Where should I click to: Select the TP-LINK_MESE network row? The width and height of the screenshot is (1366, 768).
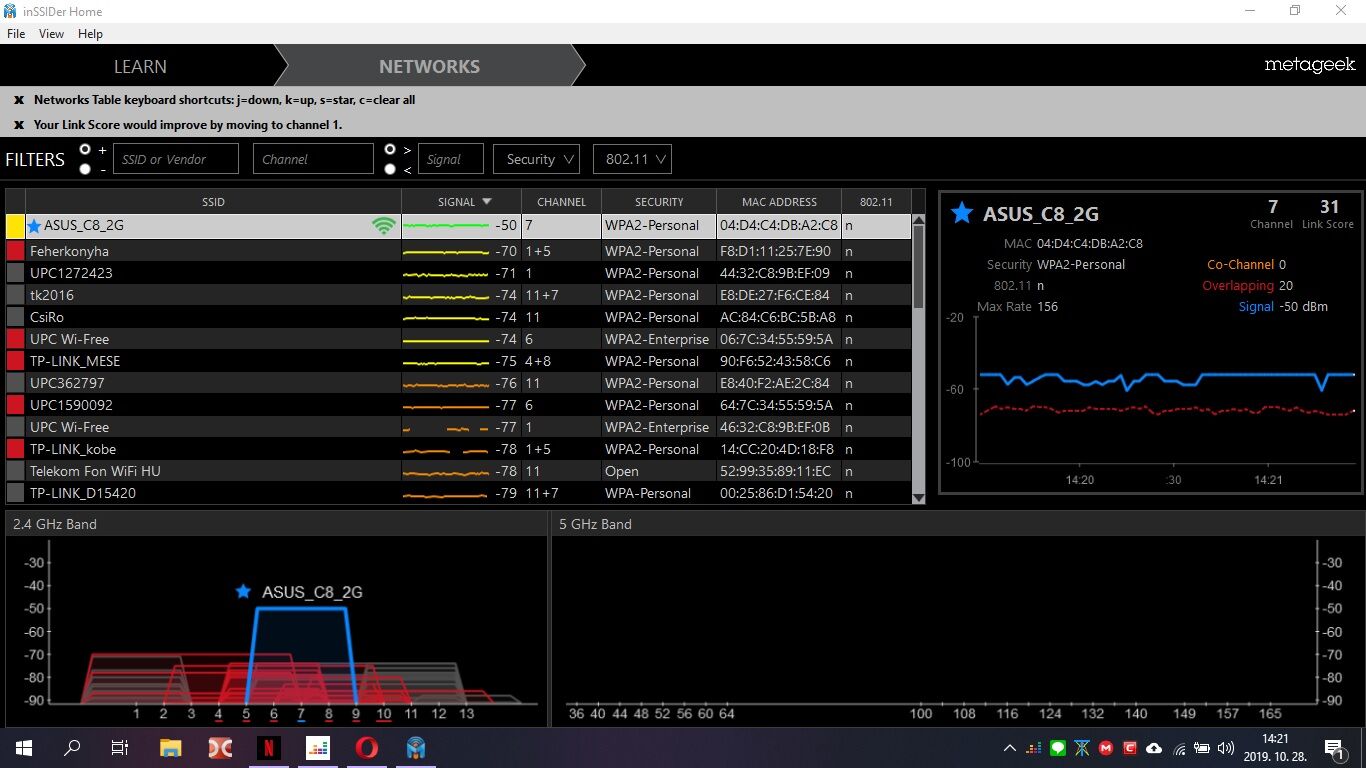point(459,361)
